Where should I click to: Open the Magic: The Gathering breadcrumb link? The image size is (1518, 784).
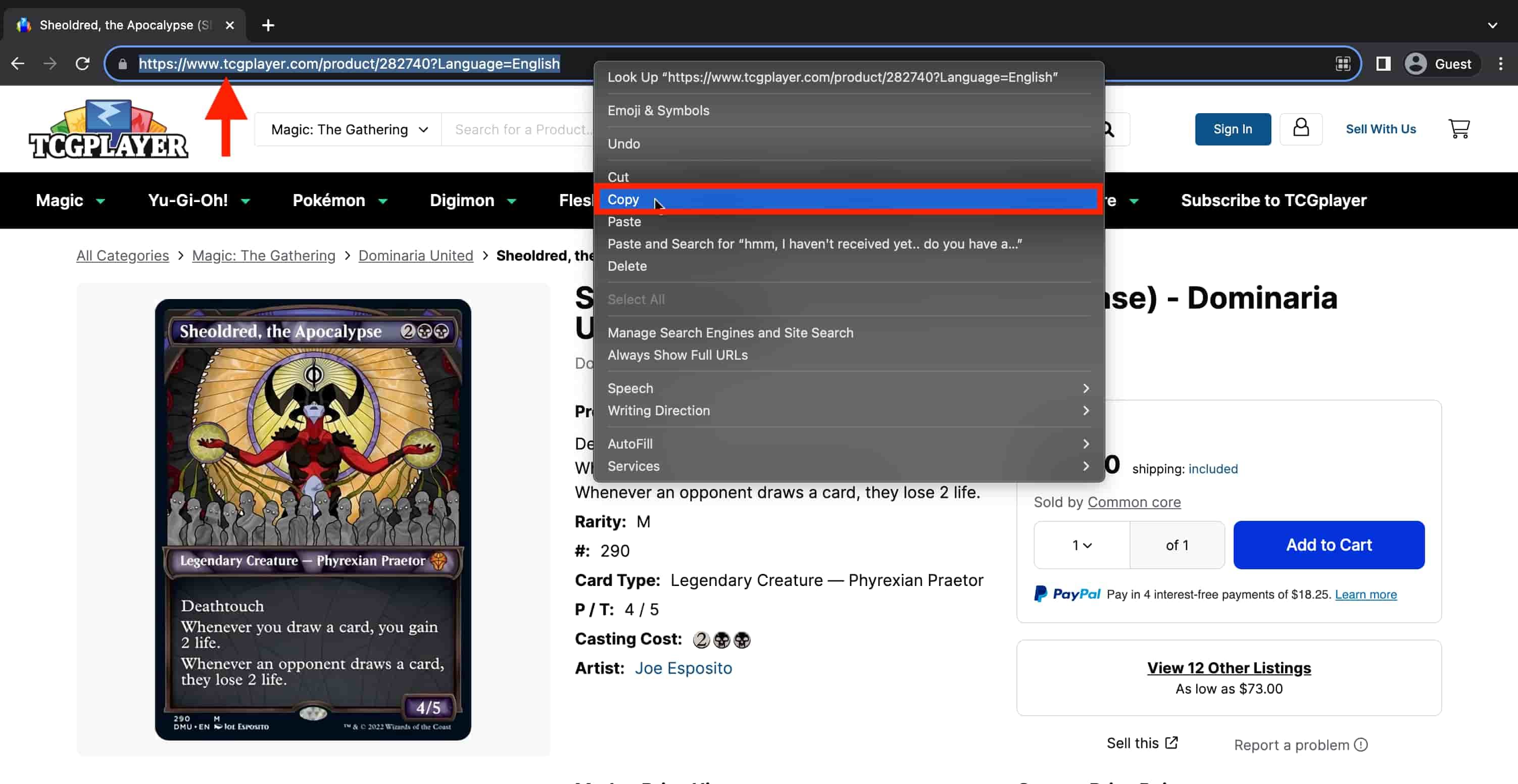tap(263, 256)
